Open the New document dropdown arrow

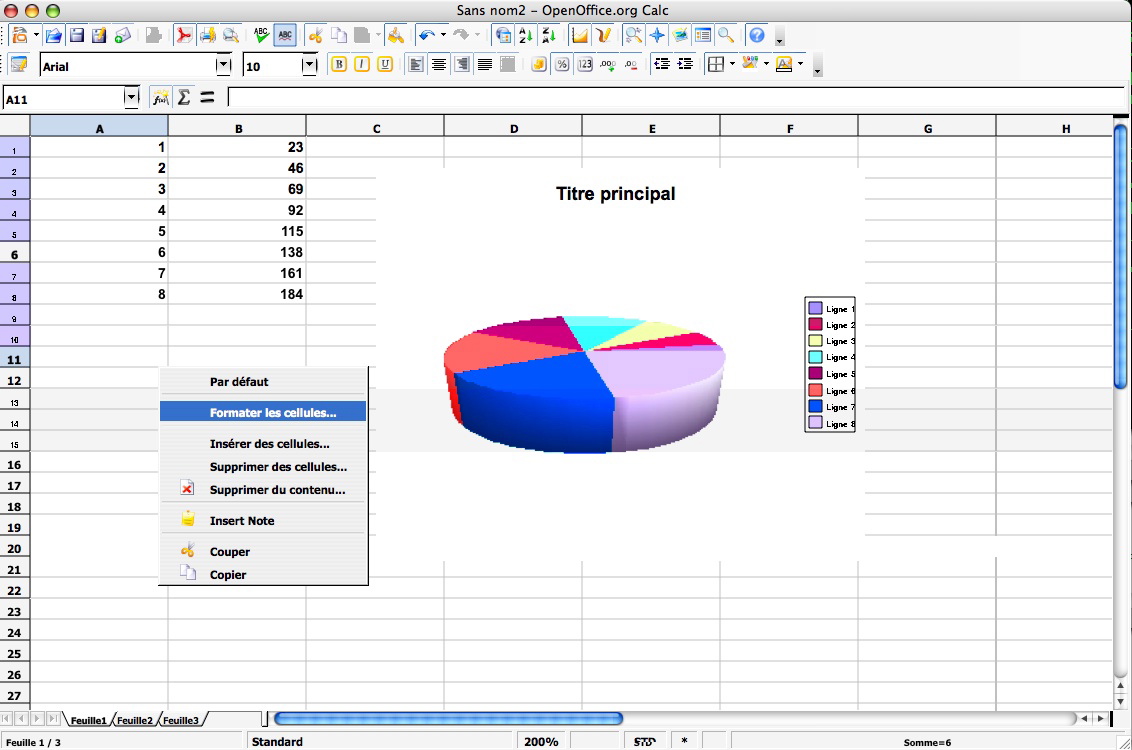click(x=36, y=35)
